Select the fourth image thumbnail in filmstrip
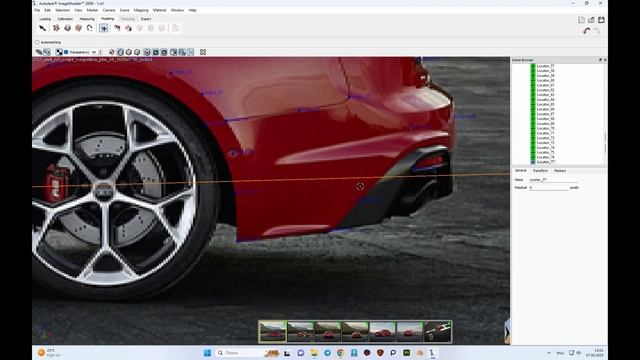Viewport: 640px width, 360px height. 355,331
